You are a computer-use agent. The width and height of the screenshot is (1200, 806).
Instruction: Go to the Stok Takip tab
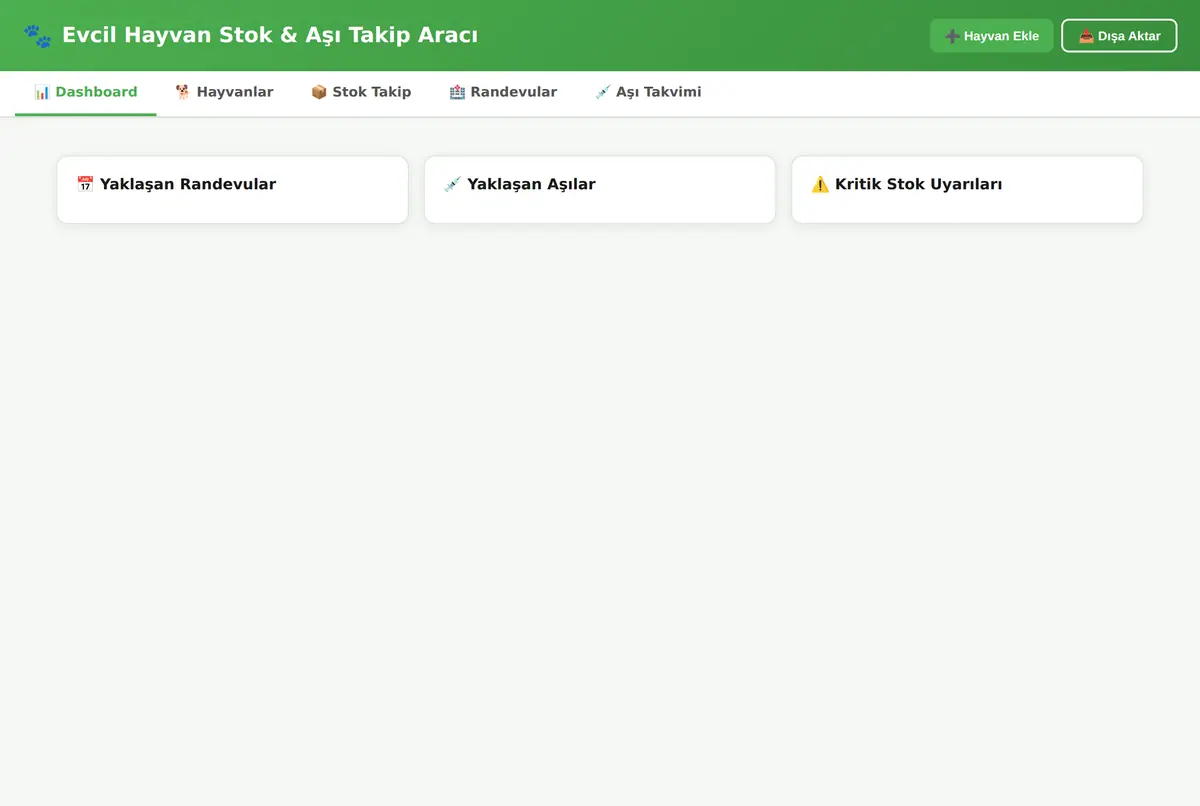tap(361, 93)
